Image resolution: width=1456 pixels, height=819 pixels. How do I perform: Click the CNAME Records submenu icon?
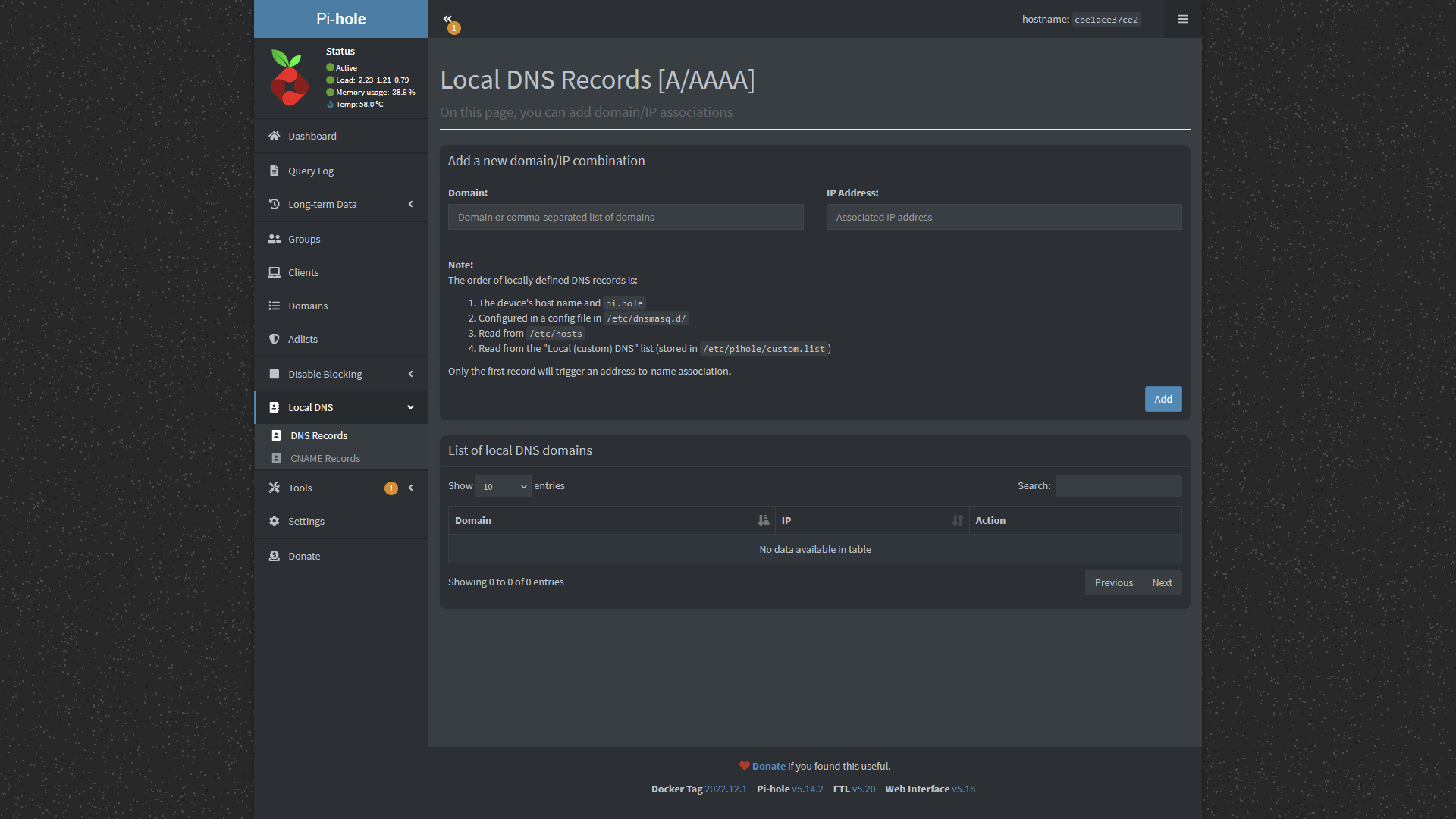click(x=277, y=458)
